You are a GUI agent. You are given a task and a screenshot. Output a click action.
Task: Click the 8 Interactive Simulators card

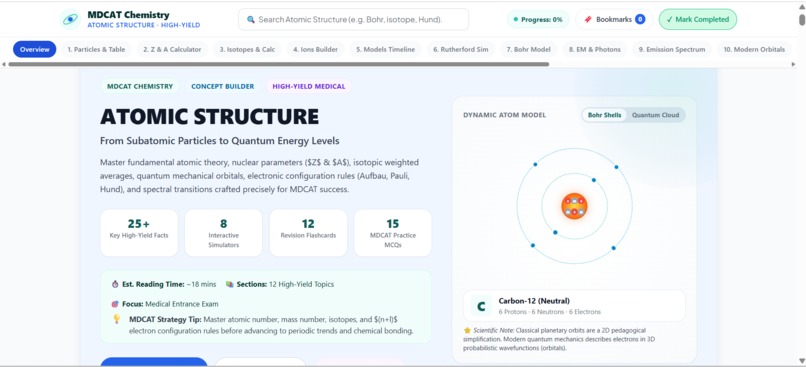point(224,232)
